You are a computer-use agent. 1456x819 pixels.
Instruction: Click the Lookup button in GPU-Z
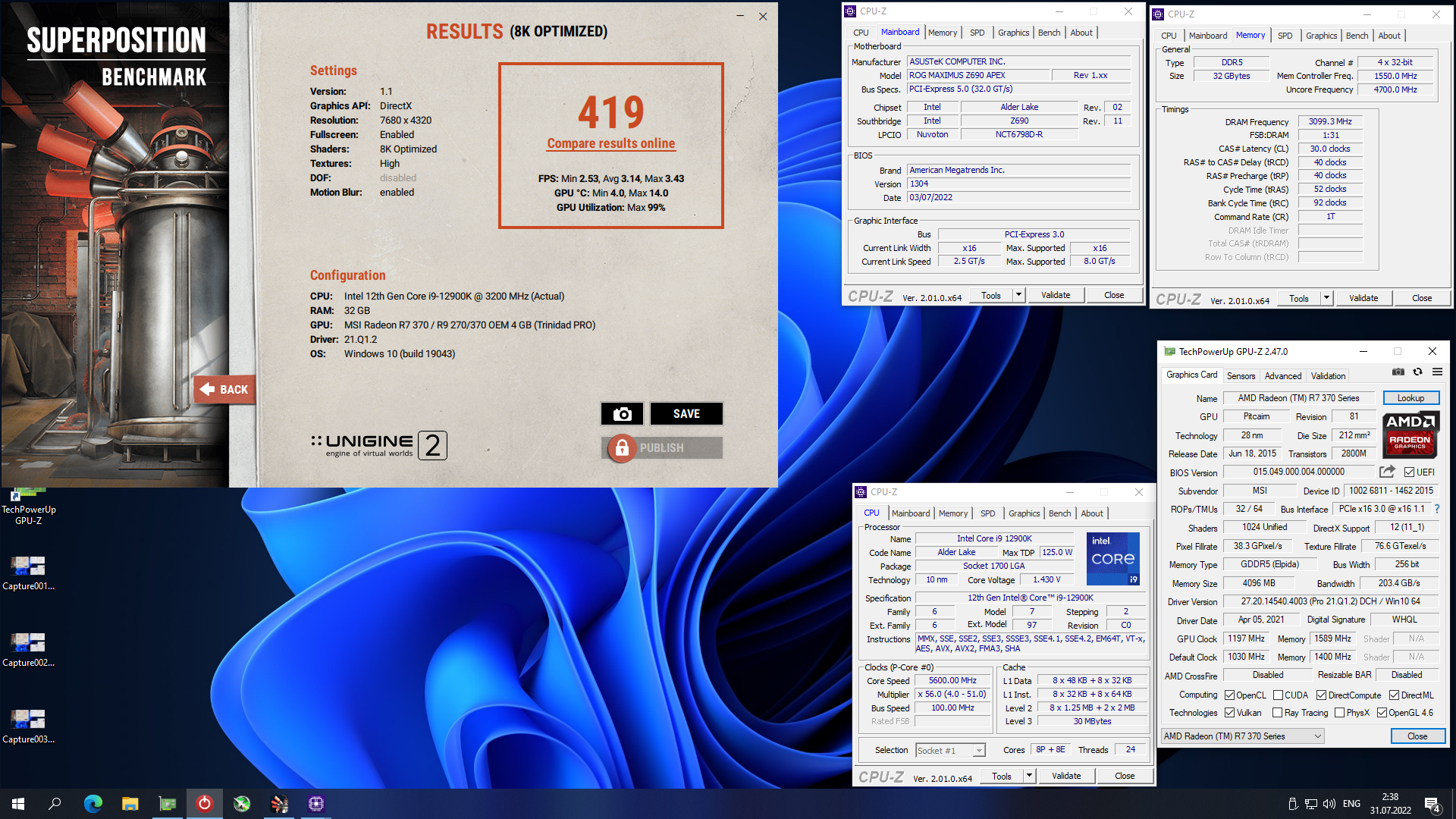1410,397
